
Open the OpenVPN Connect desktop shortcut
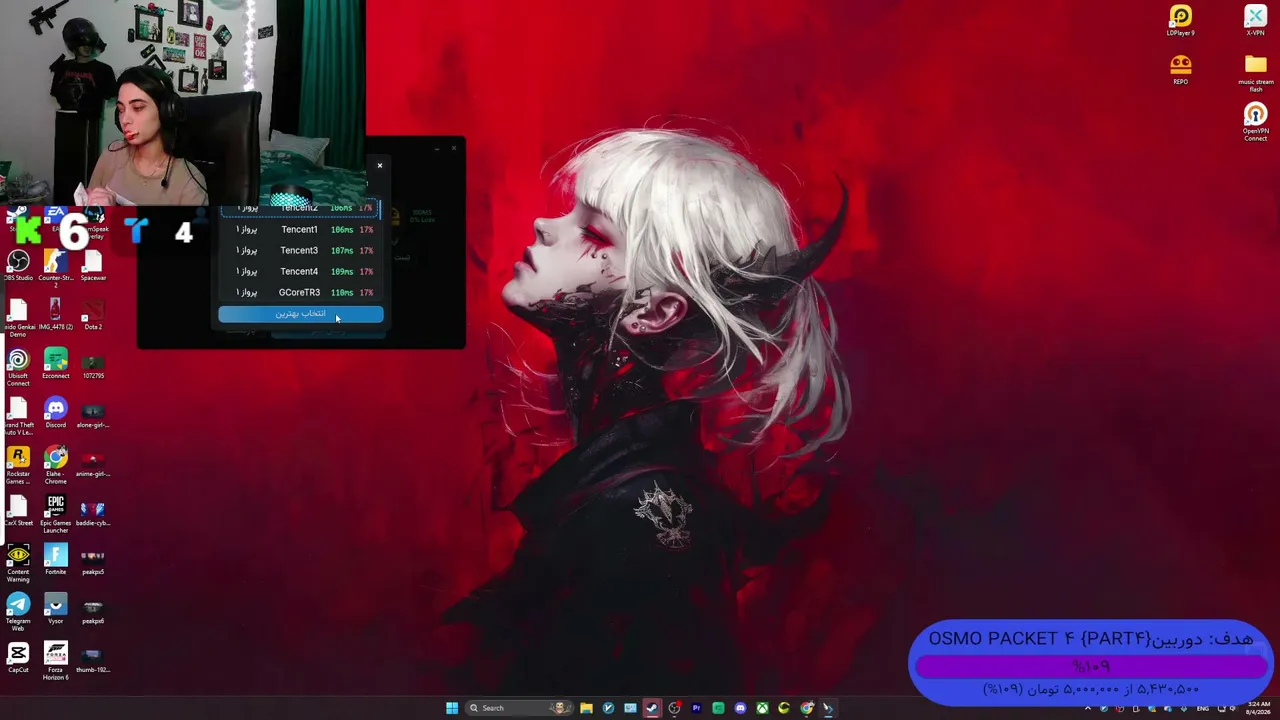pyautogui.click(x=1255, y=122)
